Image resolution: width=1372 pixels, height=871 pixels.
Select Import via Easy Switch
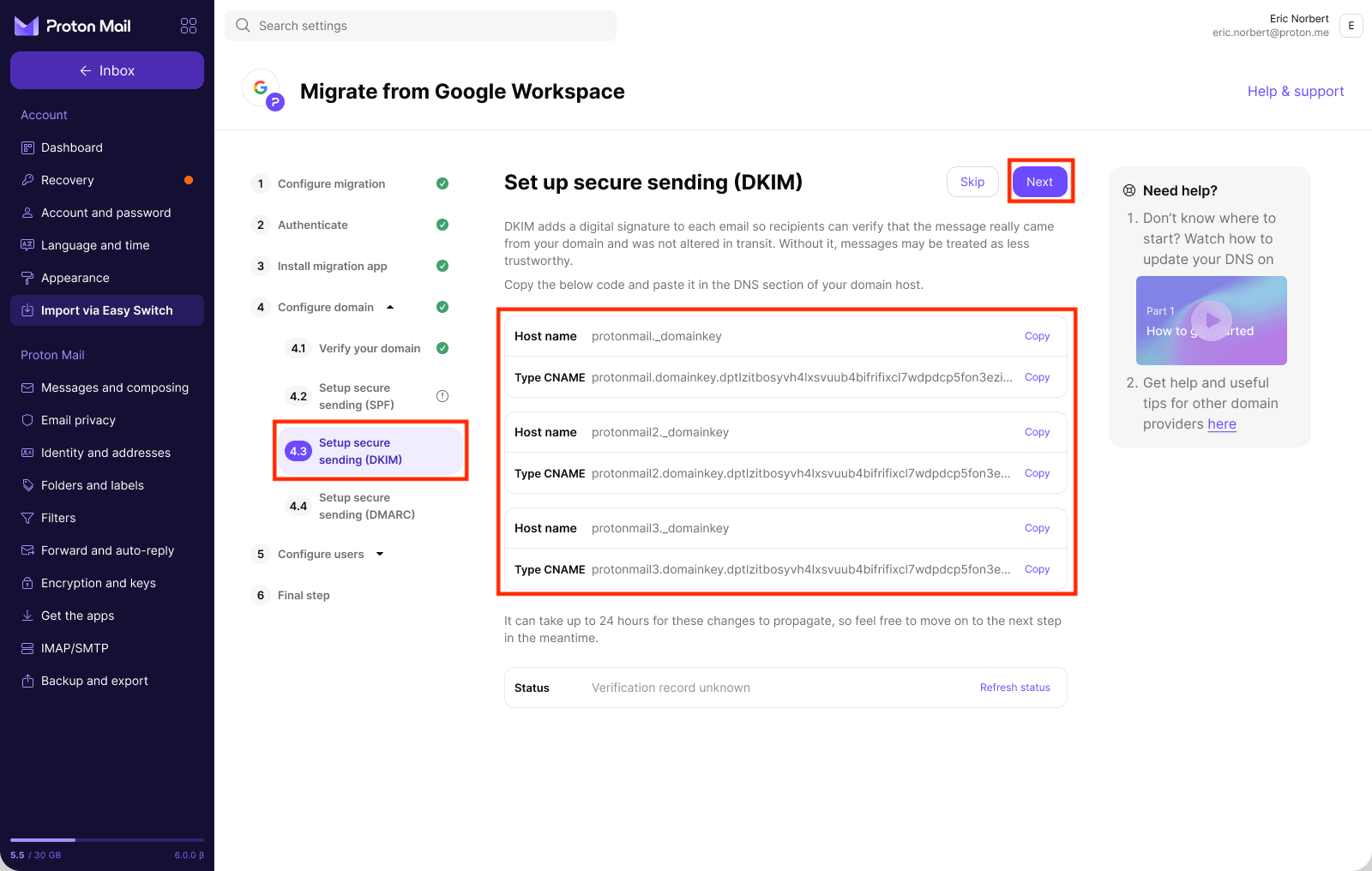107,310
